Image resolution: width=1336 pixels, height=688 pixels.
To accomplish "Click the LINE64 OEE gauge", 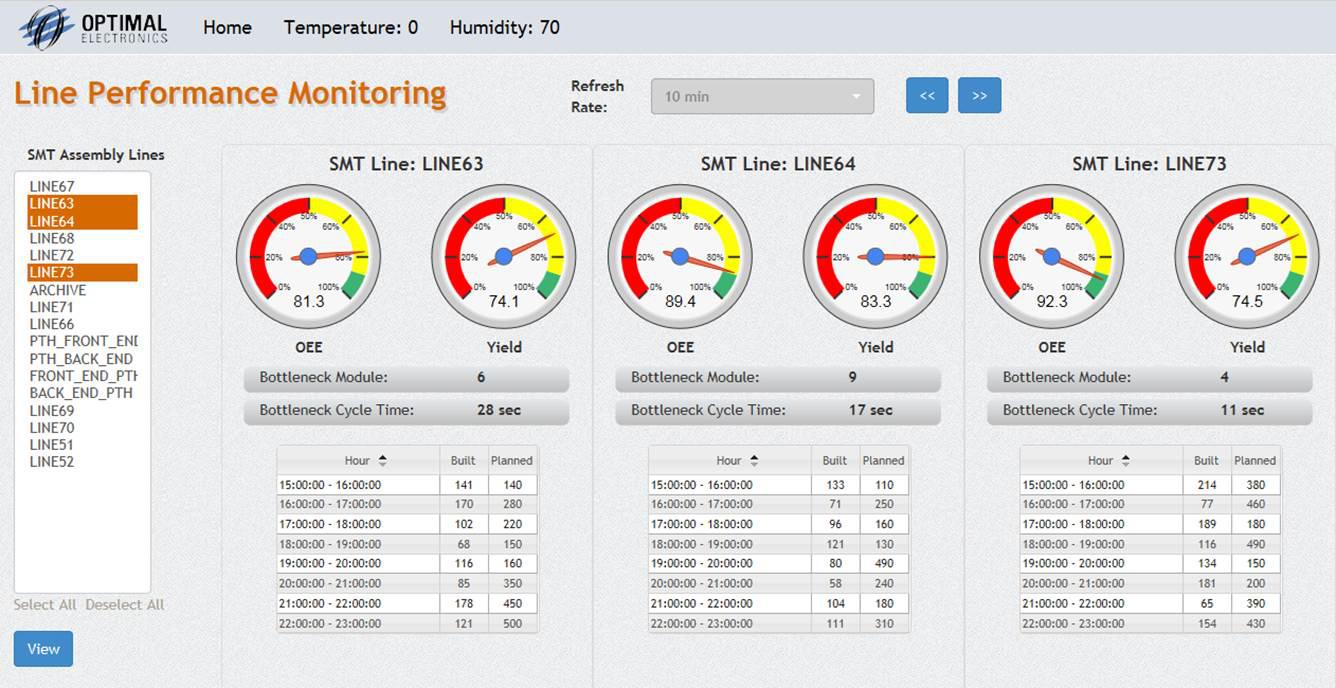I will [680, 257].
